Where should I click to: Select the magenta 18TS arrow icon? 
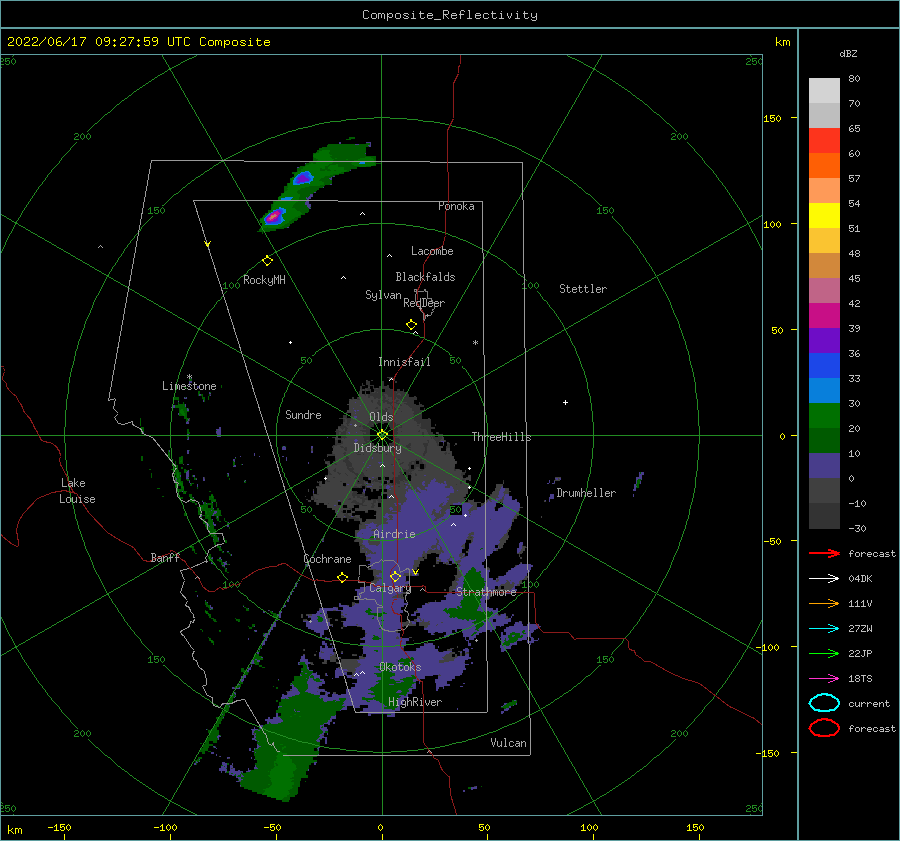824,679
